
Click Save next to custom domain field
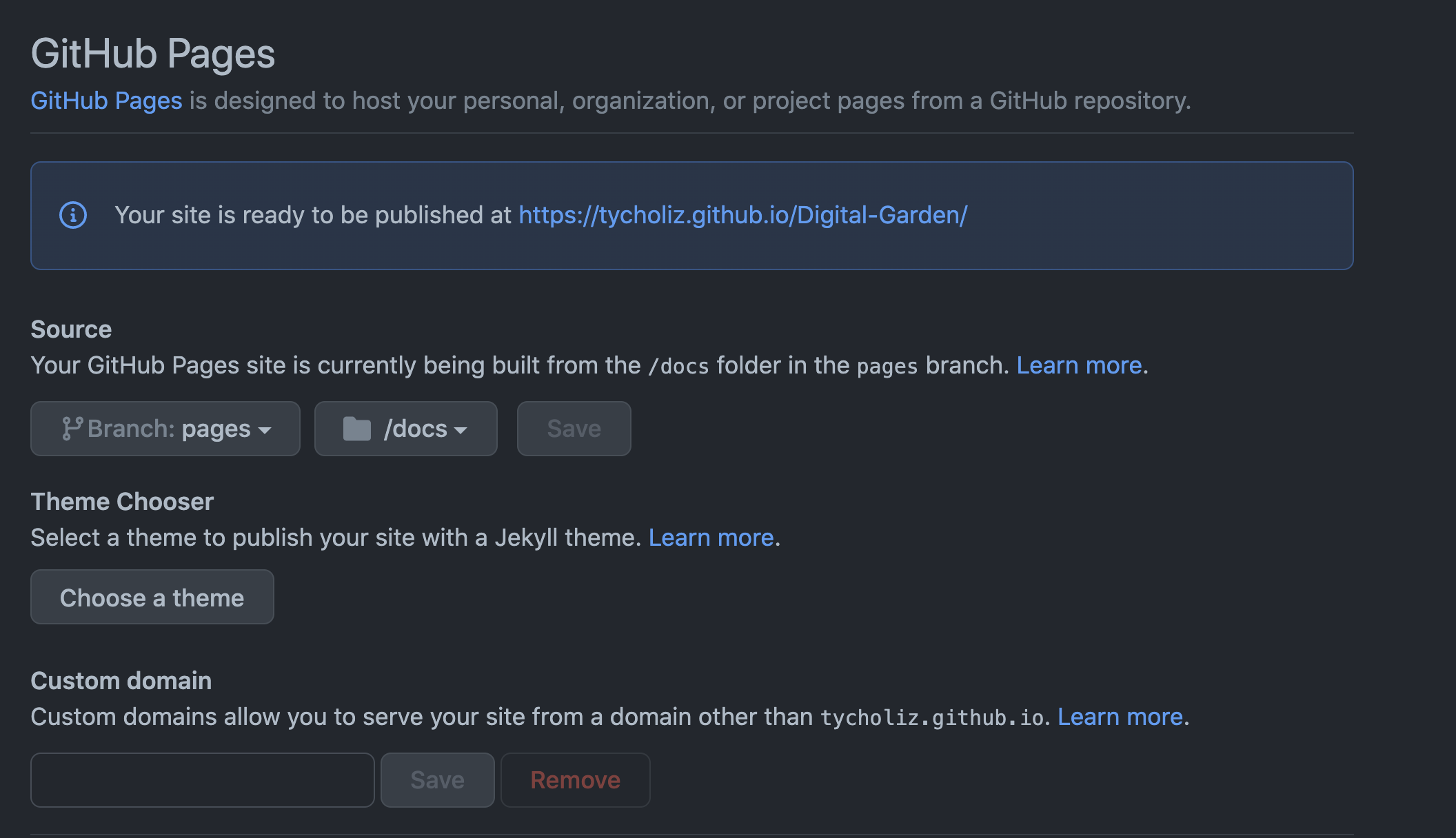pos(437,779)
